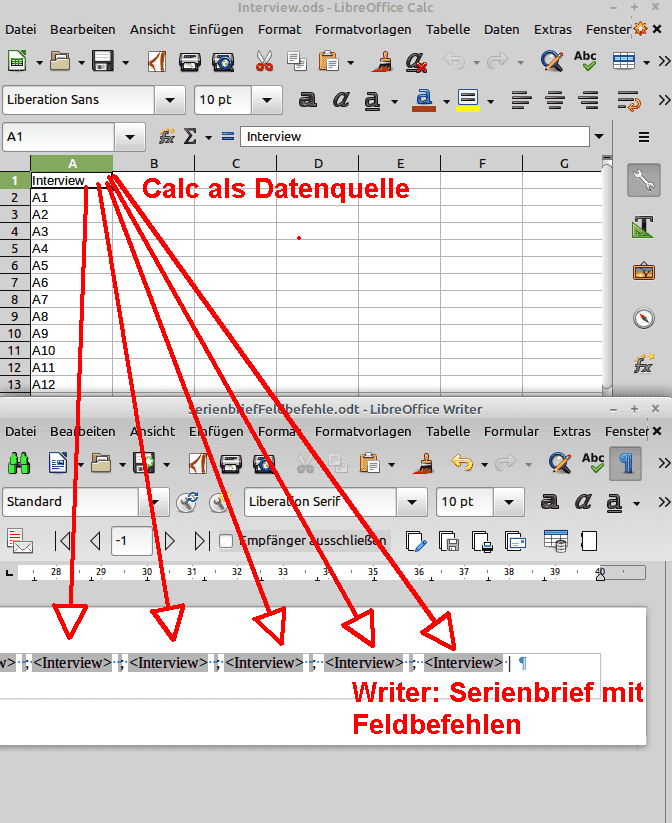Go to next mail merge record

170,541
